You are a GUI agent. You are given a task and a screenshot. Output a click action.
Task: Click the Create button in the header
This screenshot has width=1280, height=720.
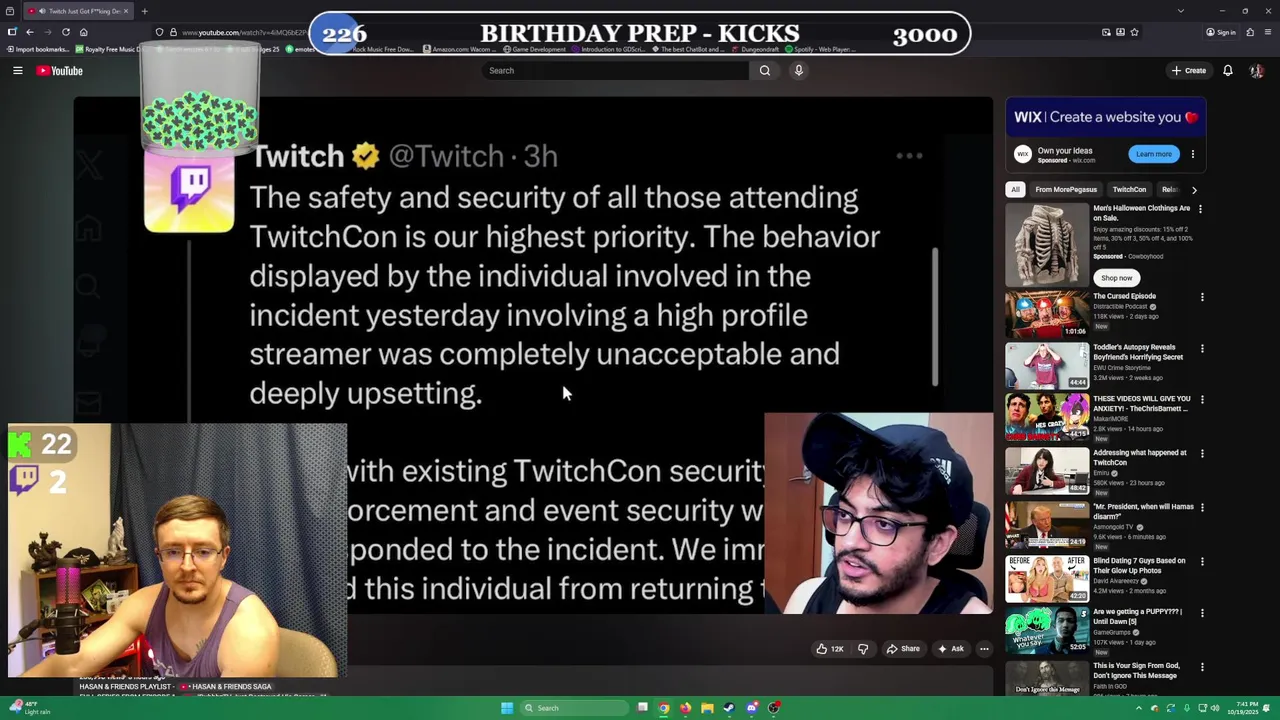tap(1189, 71)
